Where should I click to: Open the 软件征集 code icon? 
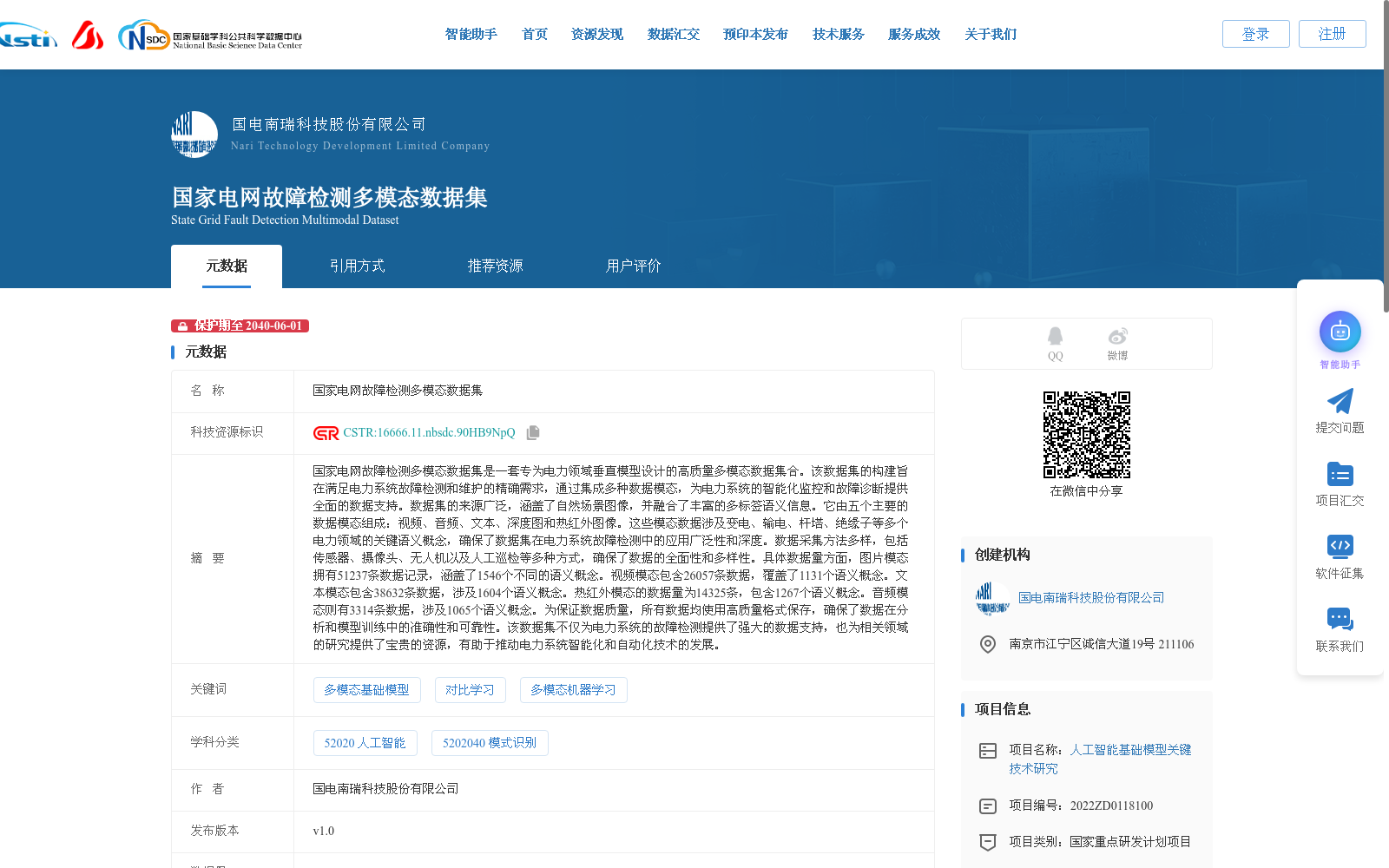tap(1340, 547)
